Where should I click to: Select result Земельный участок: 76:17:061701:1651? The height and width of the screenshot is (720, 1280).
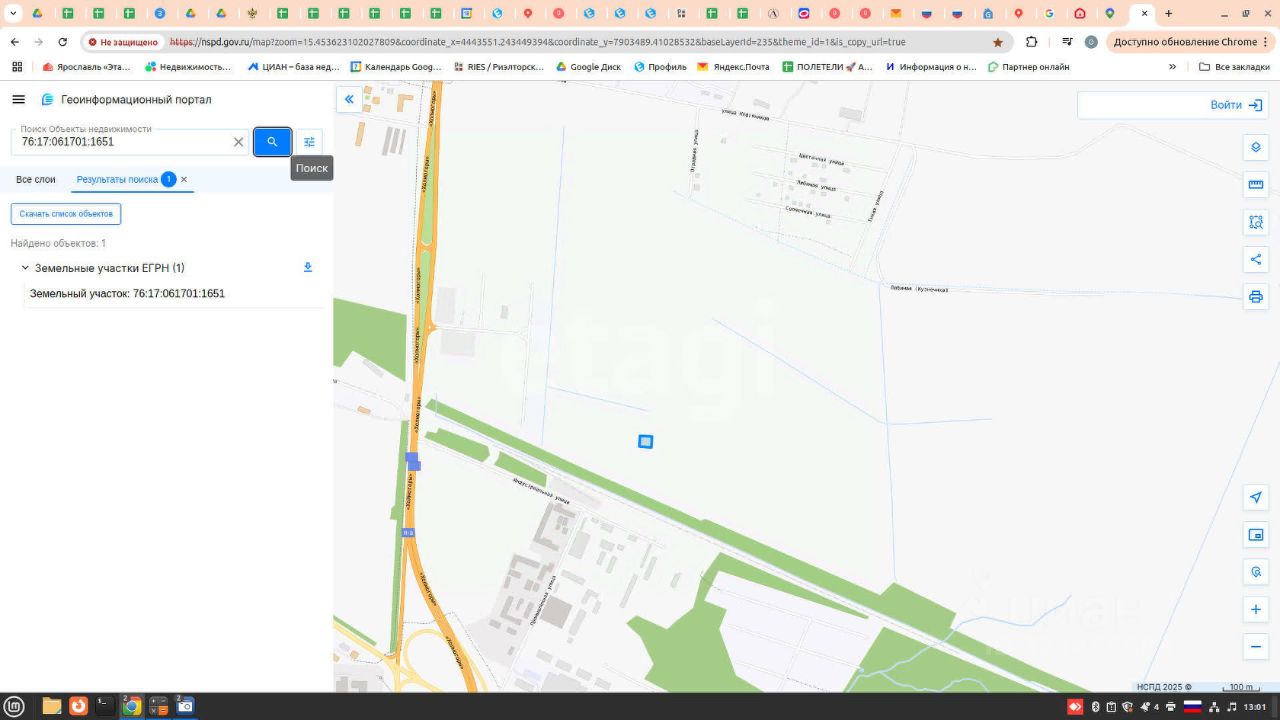point(127,294)
